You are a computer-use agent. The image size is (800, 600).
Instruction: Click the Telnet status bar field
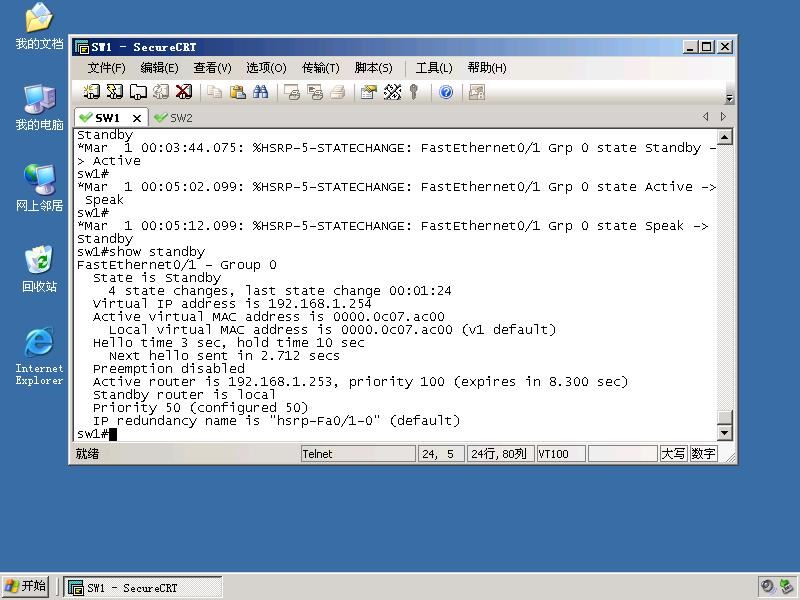[358, 454]
